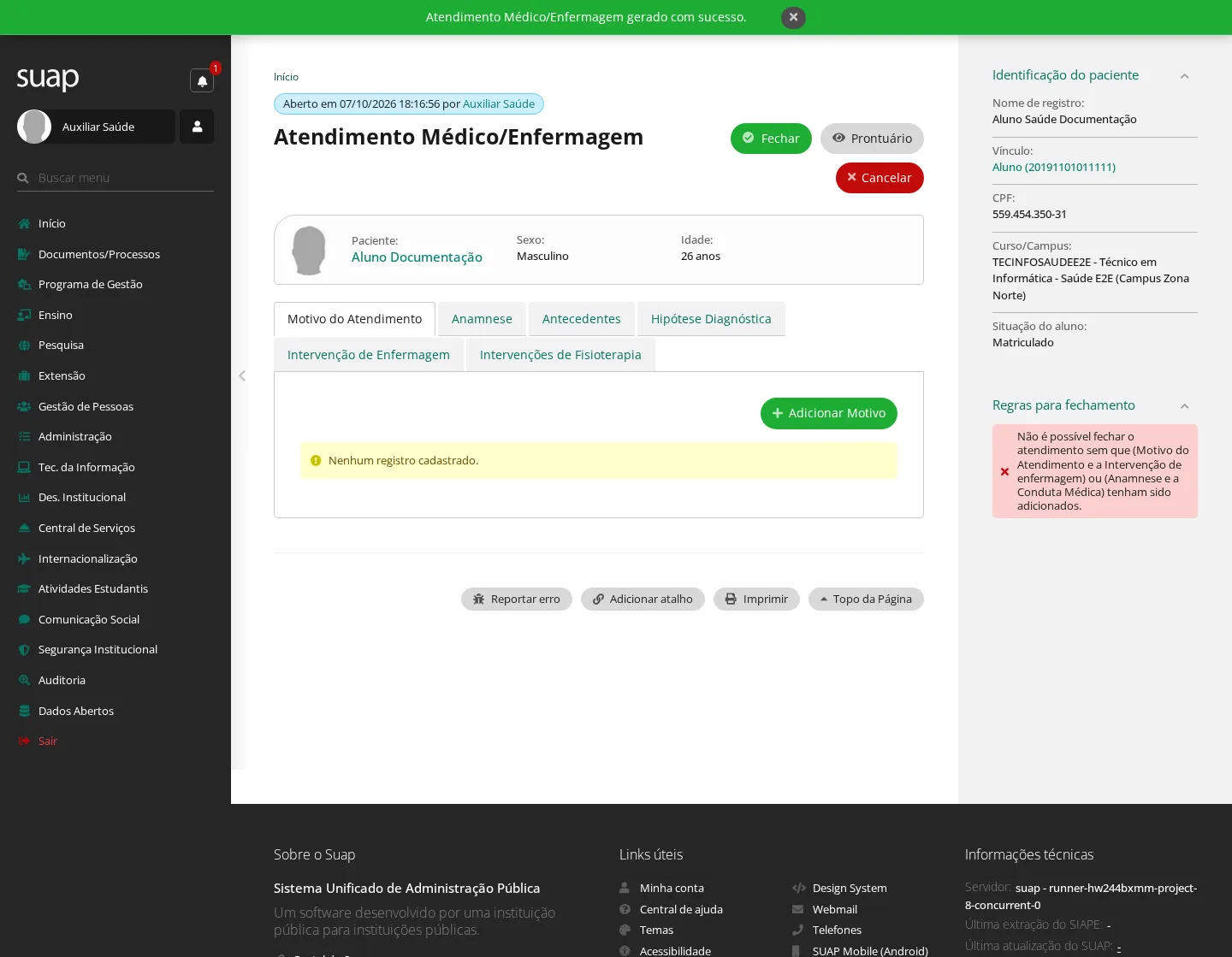Click the CPF value 559.454.350-31
1232x957 pixels.
pos(1029,215)
